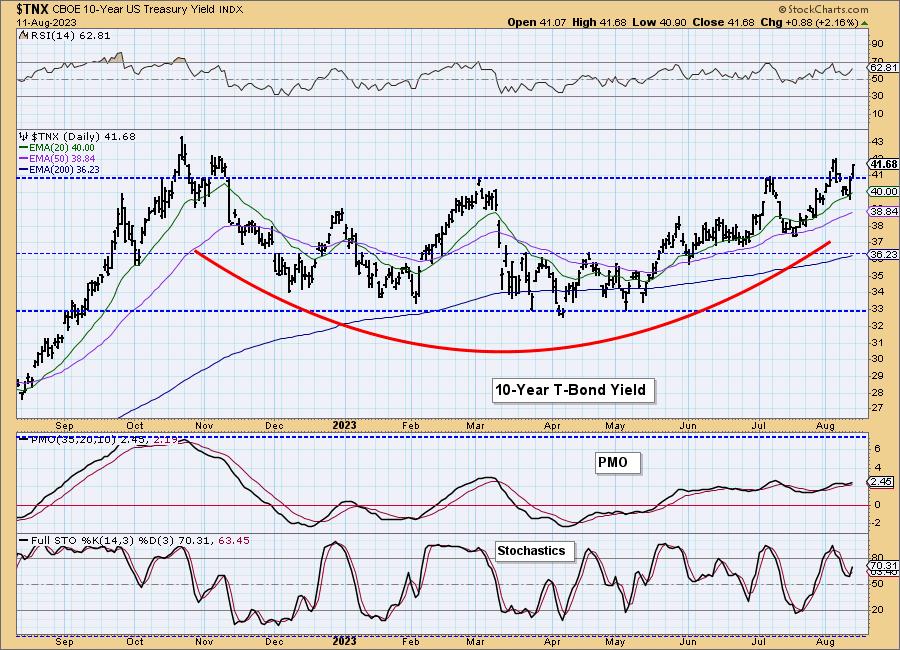This screenshot has height=650, width=900.
Task: Click the boxed 'PMO' annotation label
Action: 616,462
